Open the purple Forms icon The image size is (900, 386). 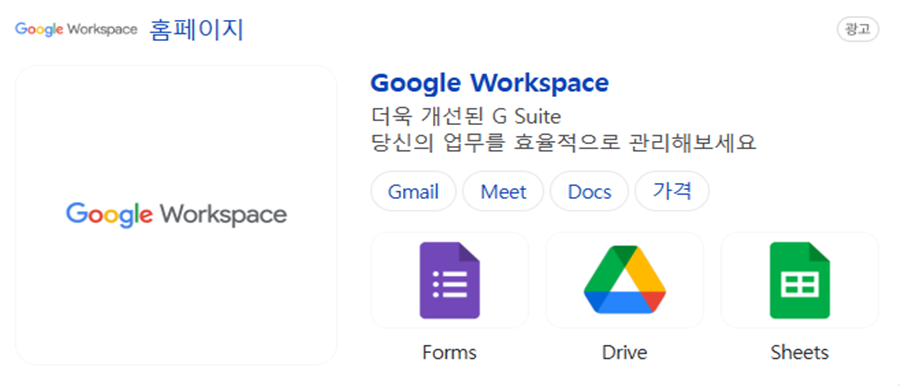point(449,280)
